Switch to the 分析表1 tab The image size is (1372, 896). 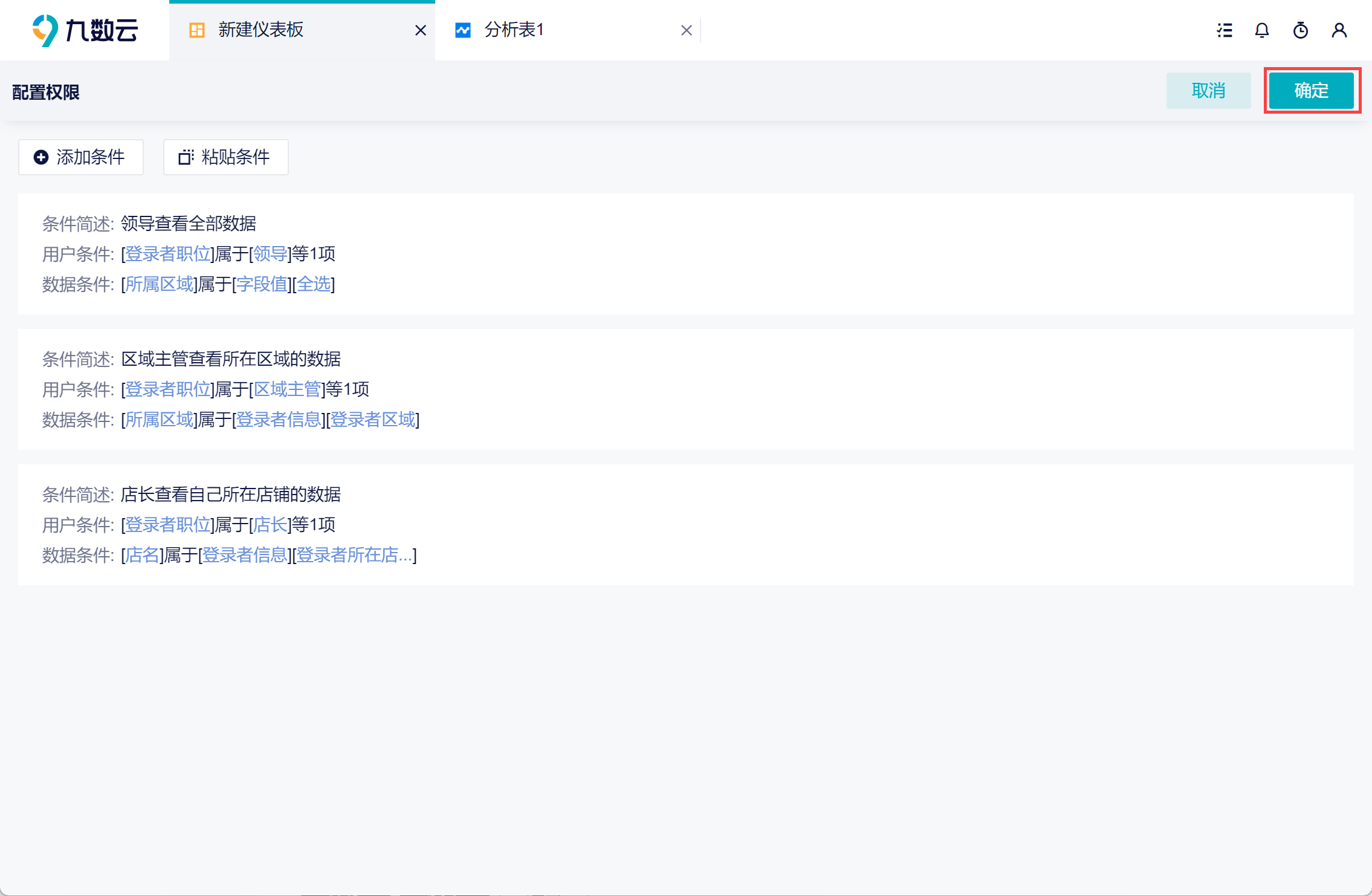click(x=514, y=30)
